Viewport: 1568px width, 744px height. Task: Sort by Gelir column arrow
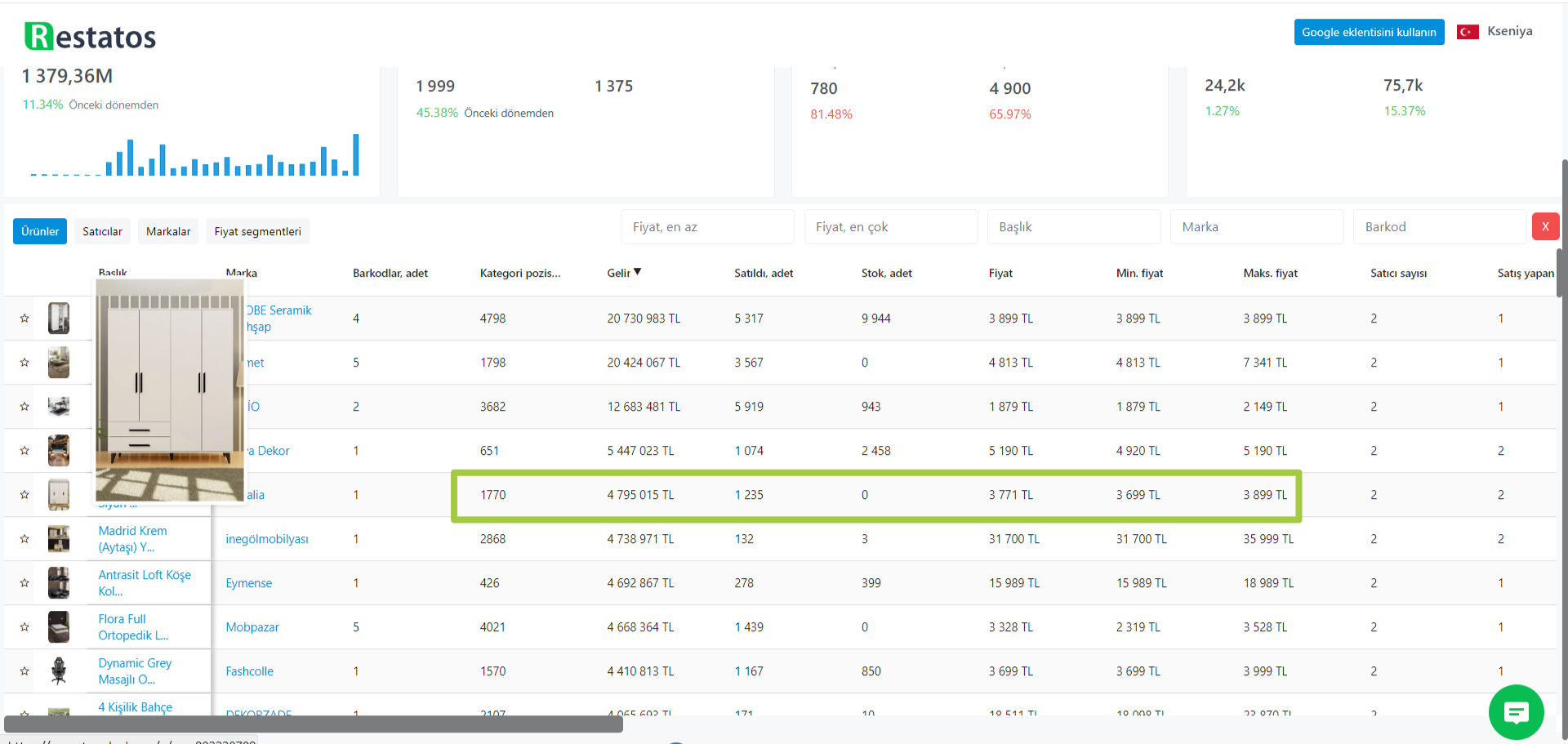point(637,272)
